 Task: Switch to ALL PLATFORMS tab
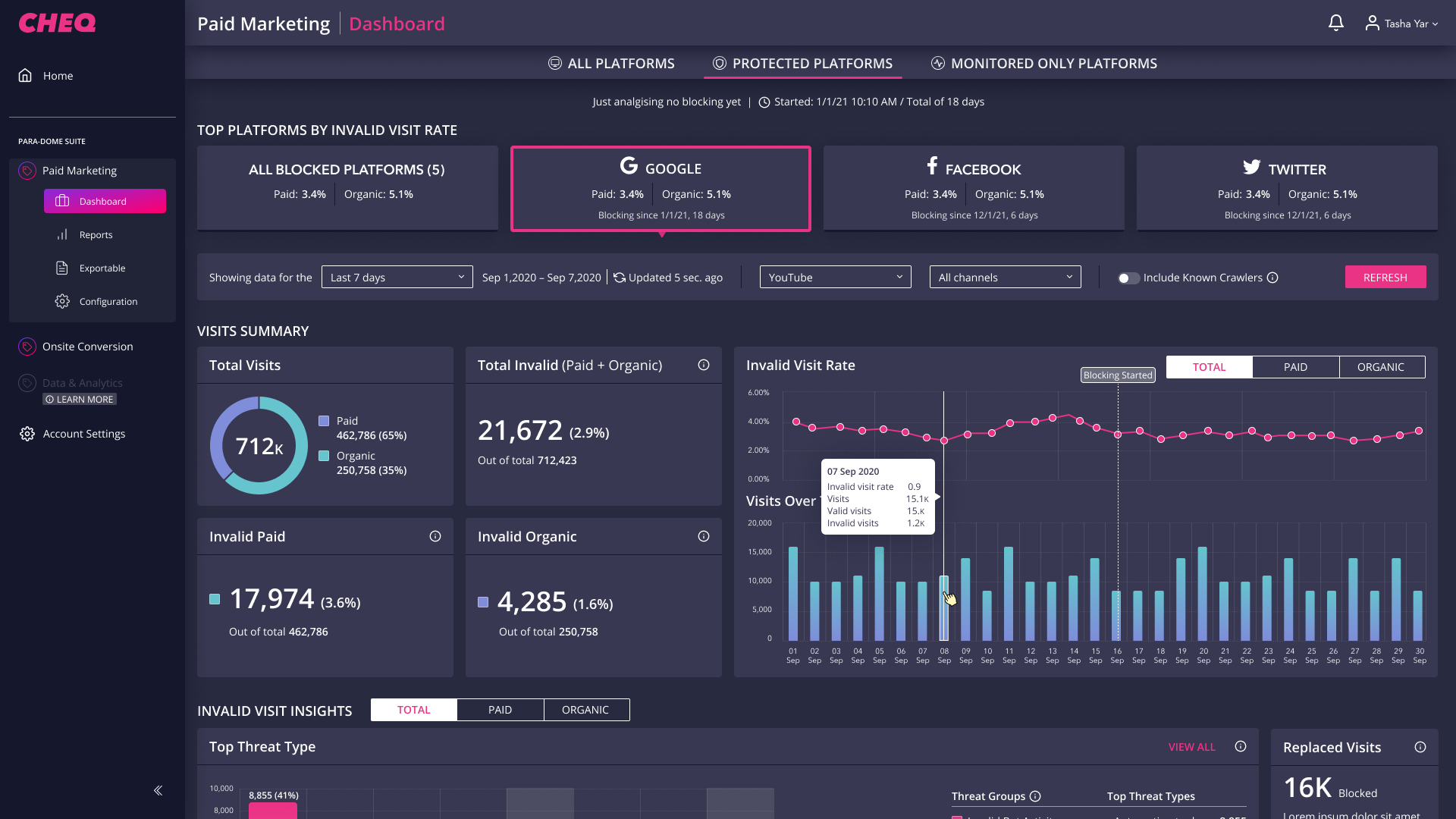pyautogui.click(x=611, y=64)
